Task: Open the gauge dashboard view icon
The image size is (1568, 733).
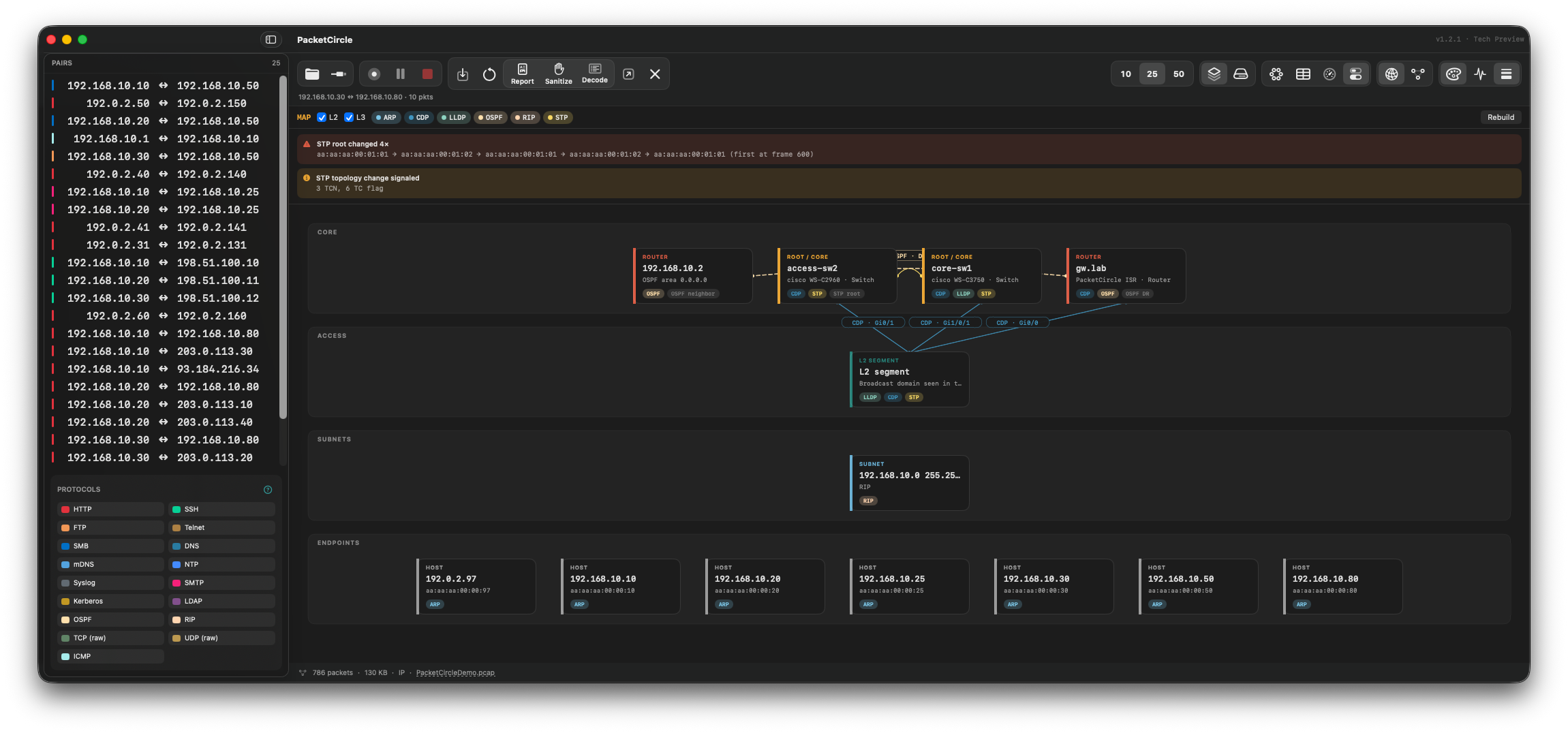Action: (1329, 74)
